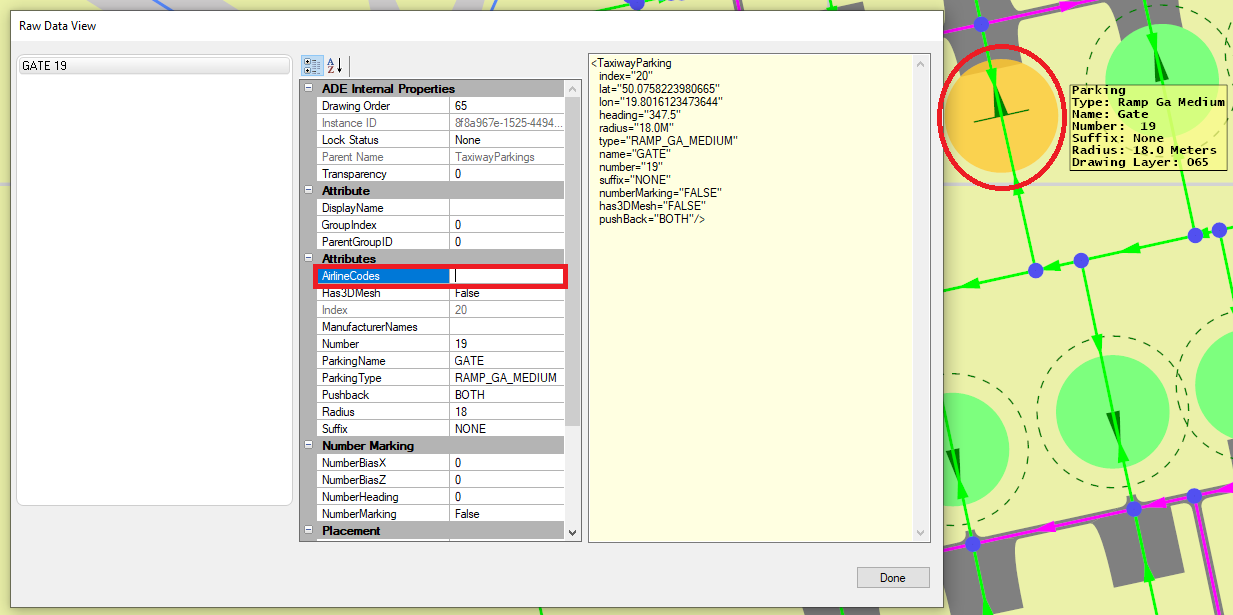The height and width of the screenshot is (615, 1233).
Task: Change Lock Status from None
Action: [505, 139]
